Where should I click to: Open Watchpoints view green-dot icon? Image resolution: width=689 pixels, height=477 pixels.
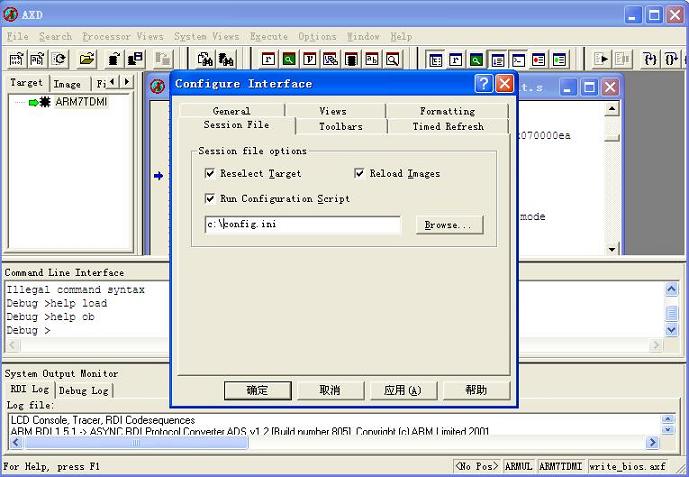pyautogui.click(x=559, y=59)
